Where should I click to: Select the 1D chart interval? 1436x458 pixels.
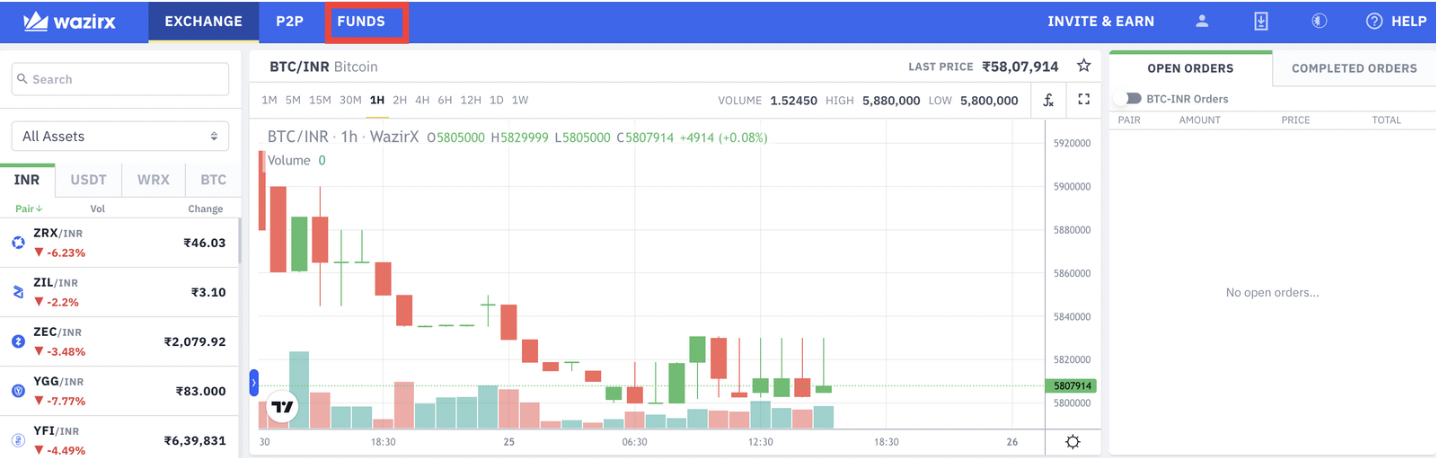(x=496, y=100)
